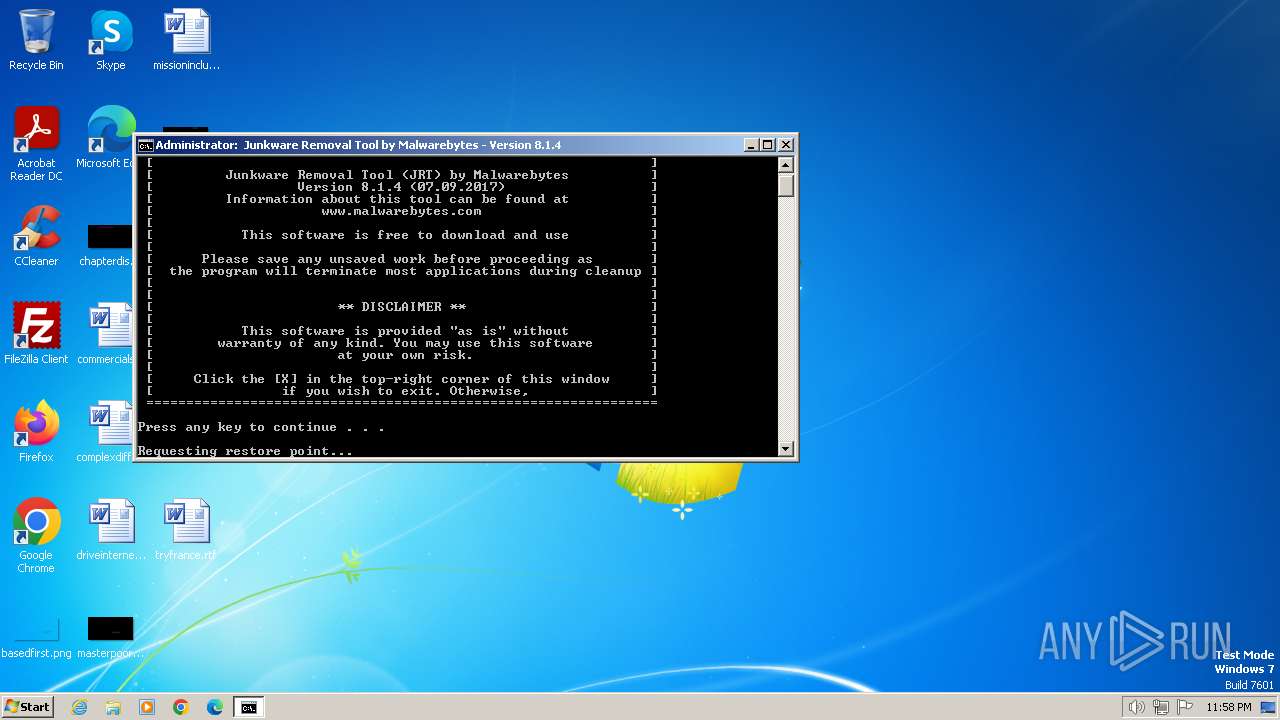Click the command prompt taskbar button
Screen dimensions: 1280x720
248,707
